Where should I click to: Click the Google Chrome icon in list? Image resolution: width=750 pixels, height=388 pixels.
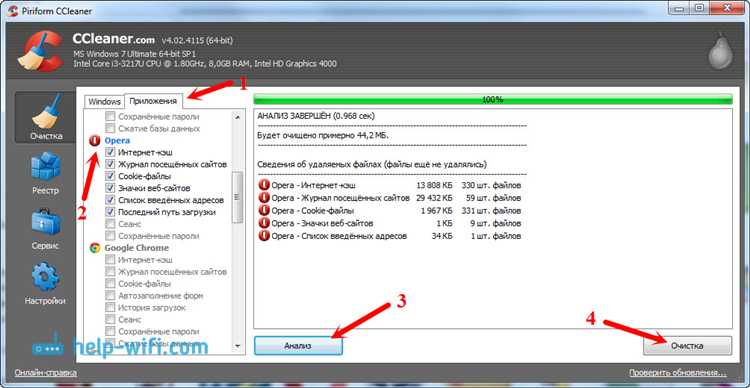pos(95,248)
